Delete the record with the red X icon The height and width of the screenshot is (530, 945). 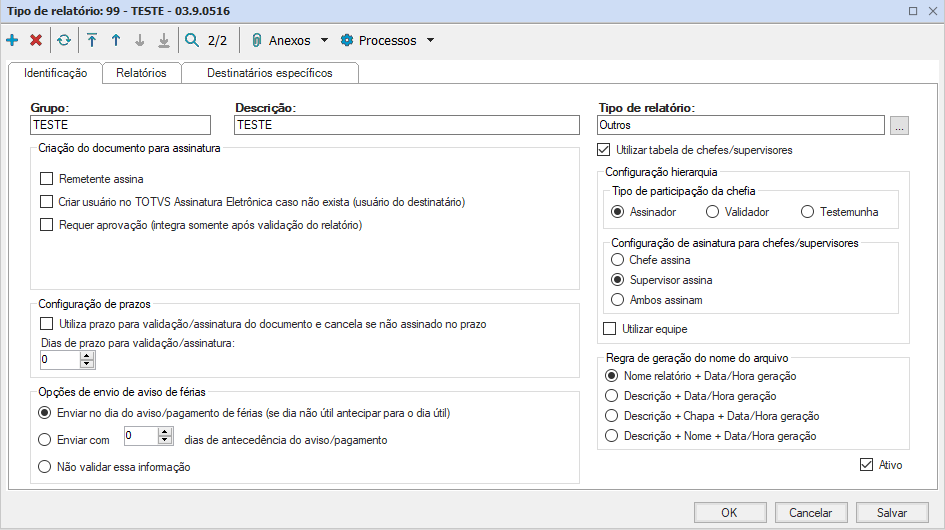point(36,40)
